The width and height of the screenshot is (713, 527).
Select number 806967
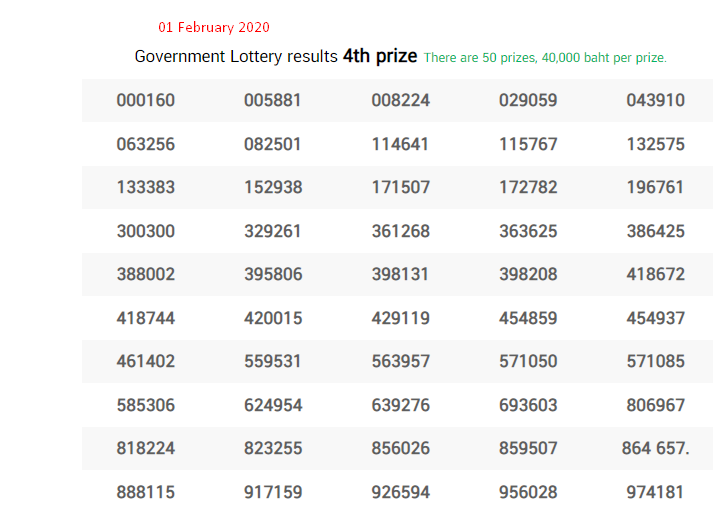point(655,405)
